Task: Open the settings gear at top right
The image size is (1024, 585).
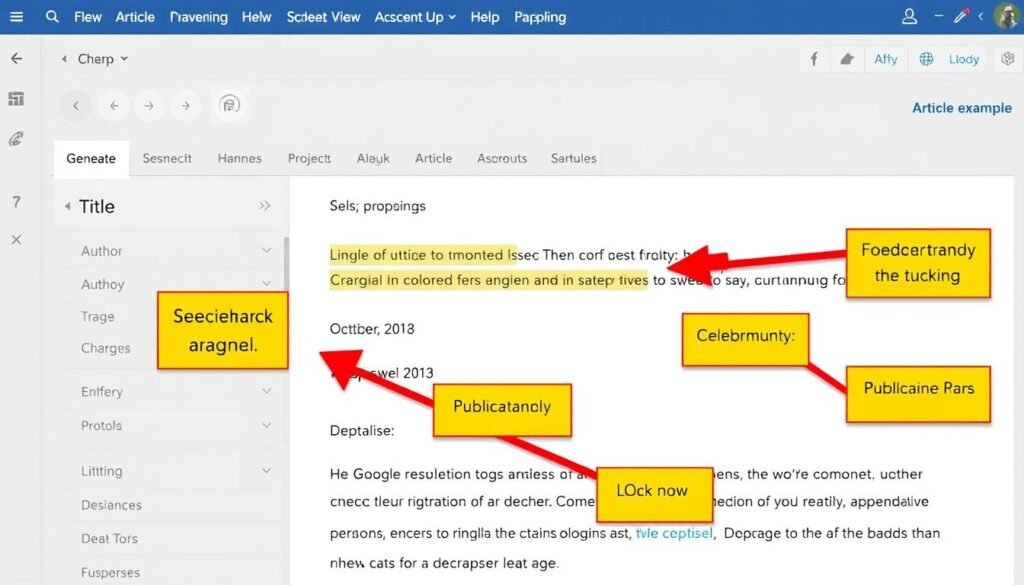Action: tap(1008, 59)
